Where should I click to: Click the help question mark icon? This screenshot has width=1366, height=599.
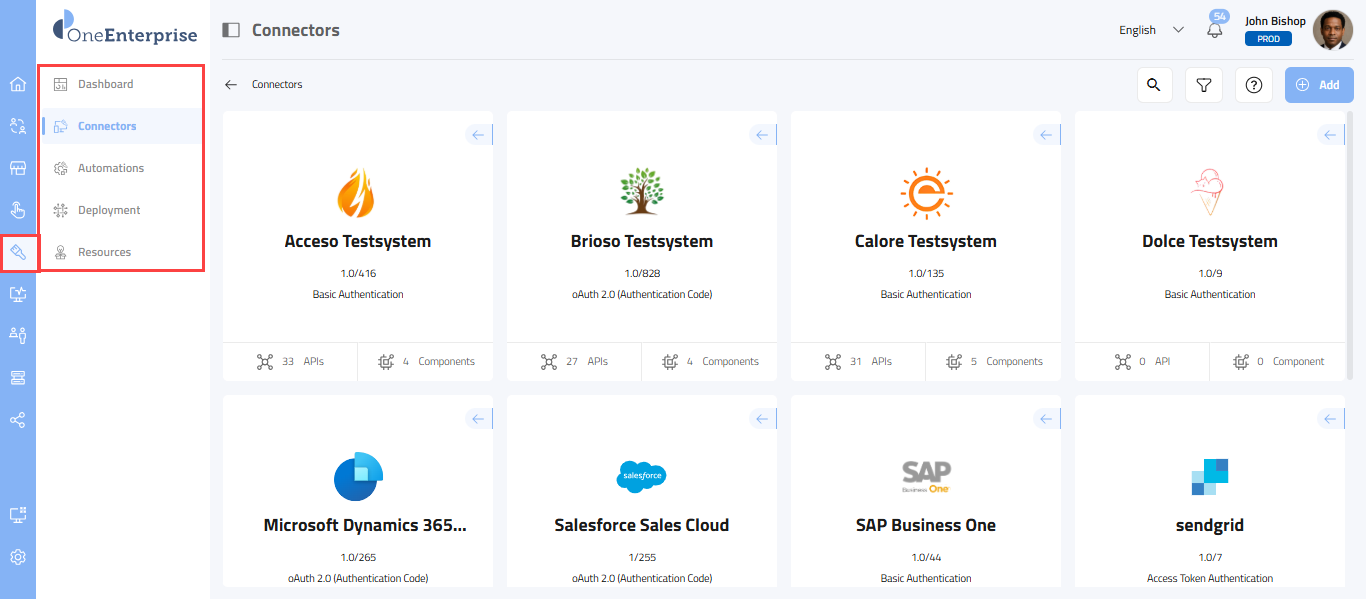[1254, 85]
